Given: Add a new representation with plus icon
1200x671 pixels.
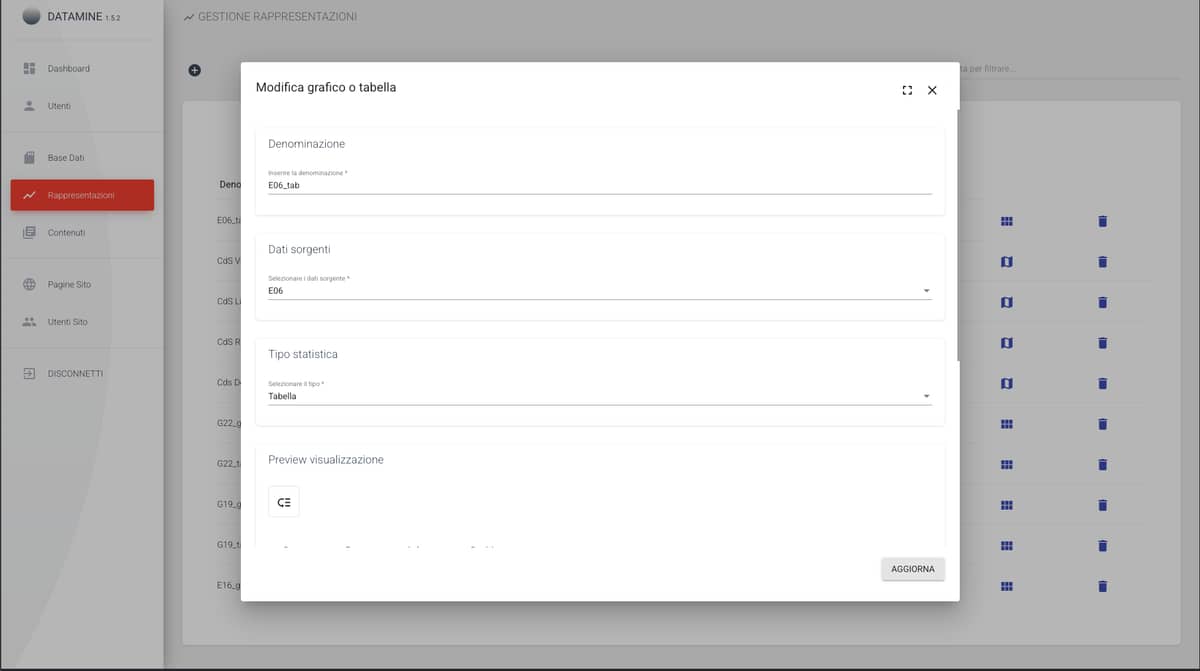Looking at the screenshot, I should click(x=194, y=70).
